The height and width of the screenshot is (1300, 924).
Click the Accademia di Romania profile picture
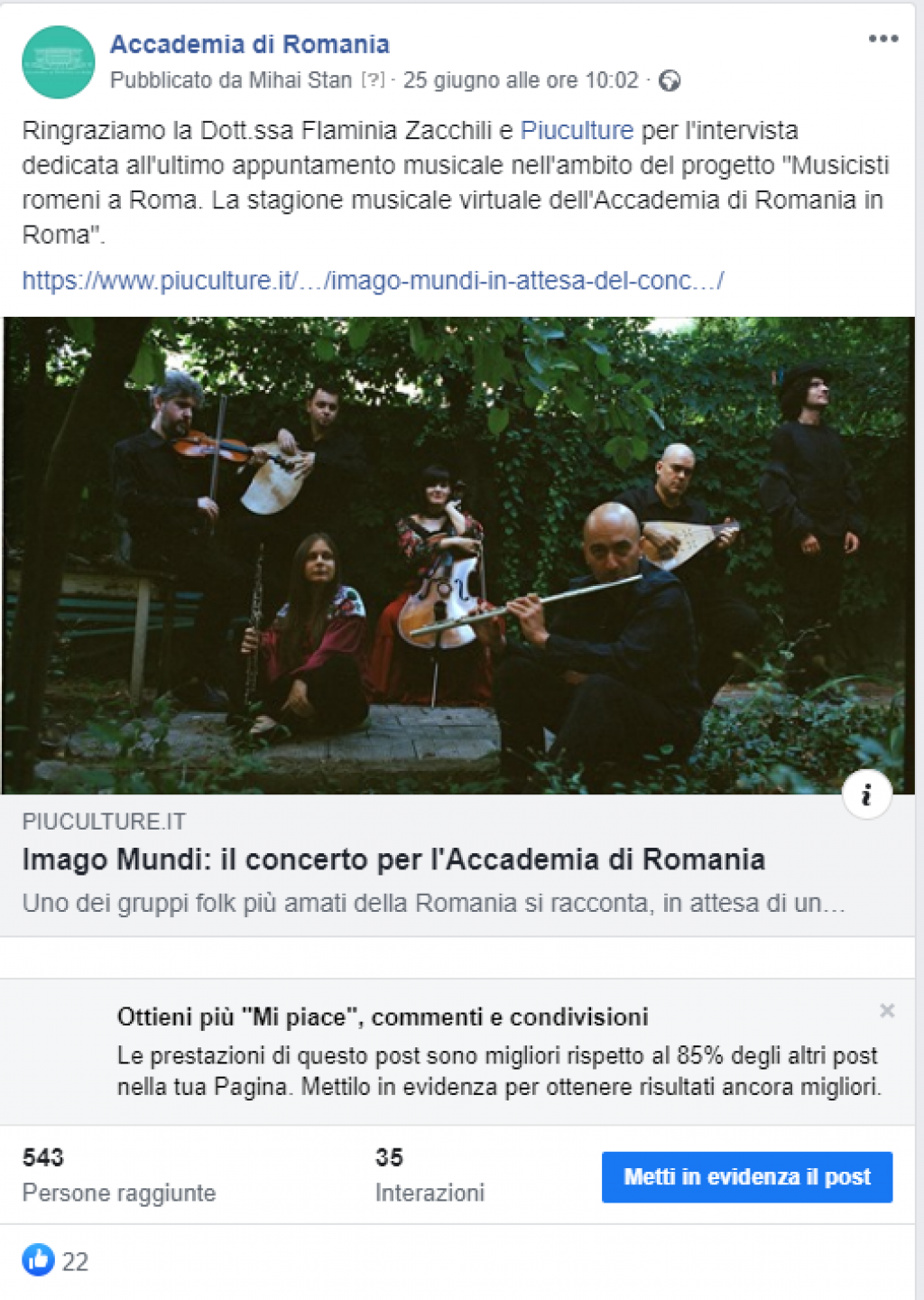pyautogui.click(x=58, y=62)
